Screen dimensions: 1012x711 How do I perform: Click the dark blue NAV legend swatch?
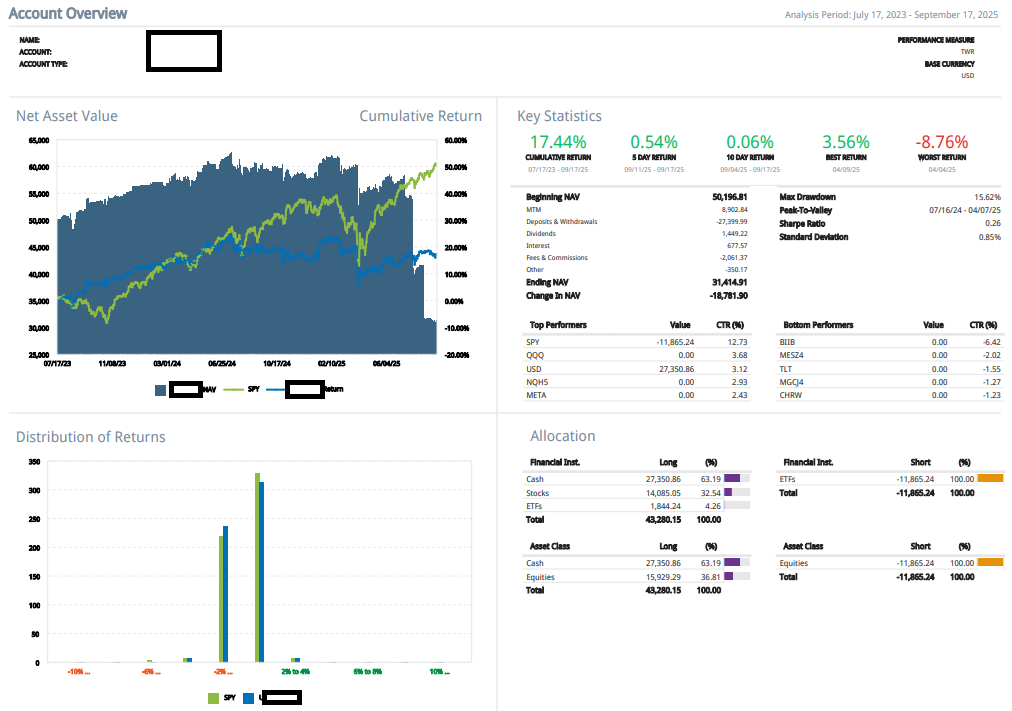click(160, 389)
